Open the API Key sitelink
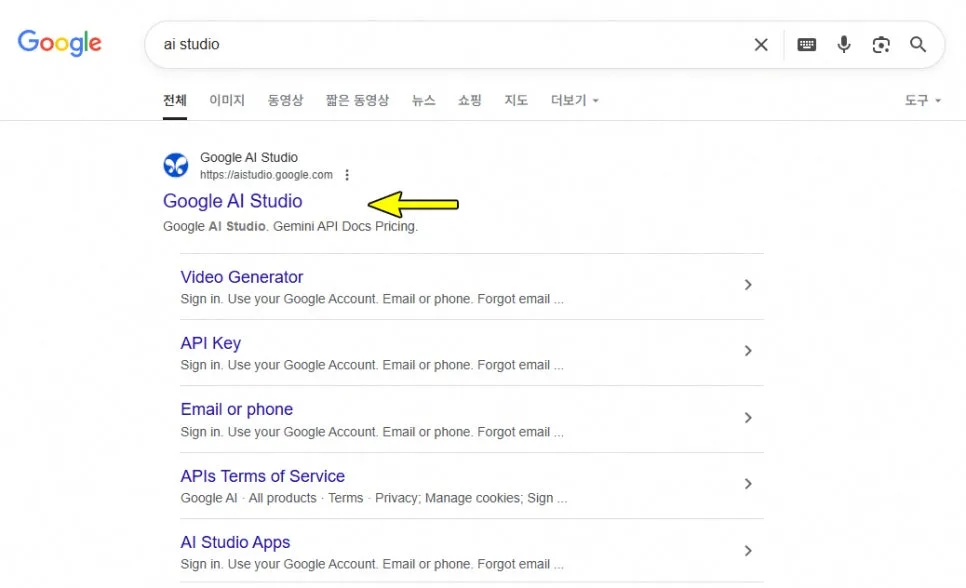 point(211,343)
